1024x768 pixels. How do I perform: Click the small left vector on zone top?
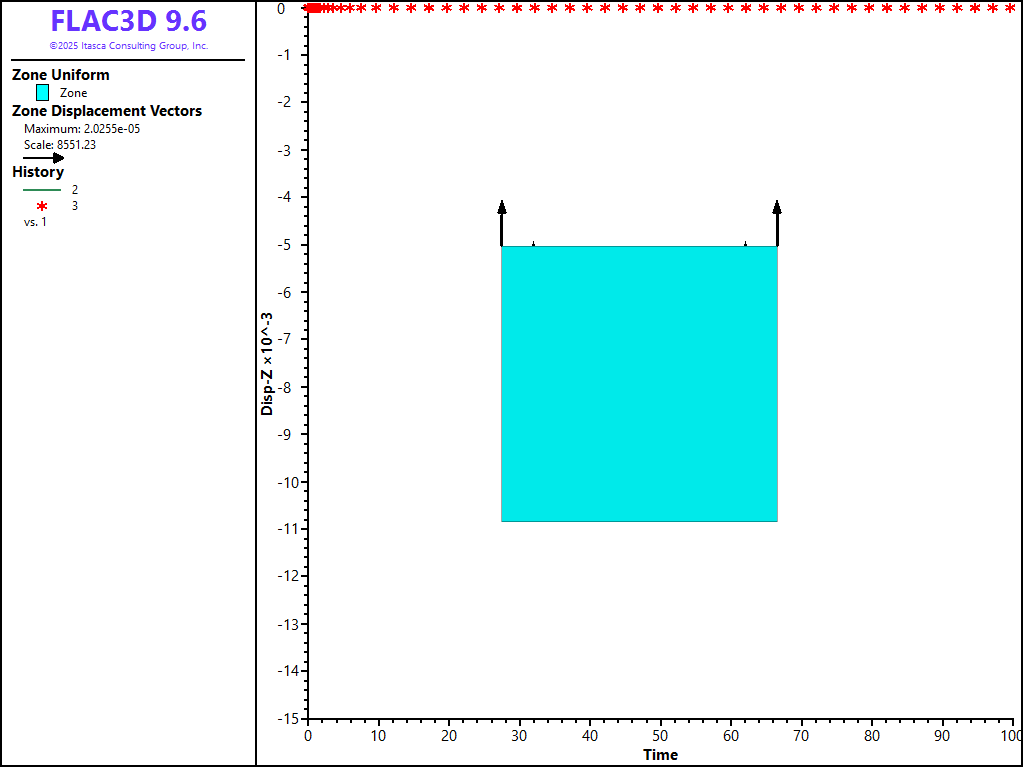click(533, 243)
